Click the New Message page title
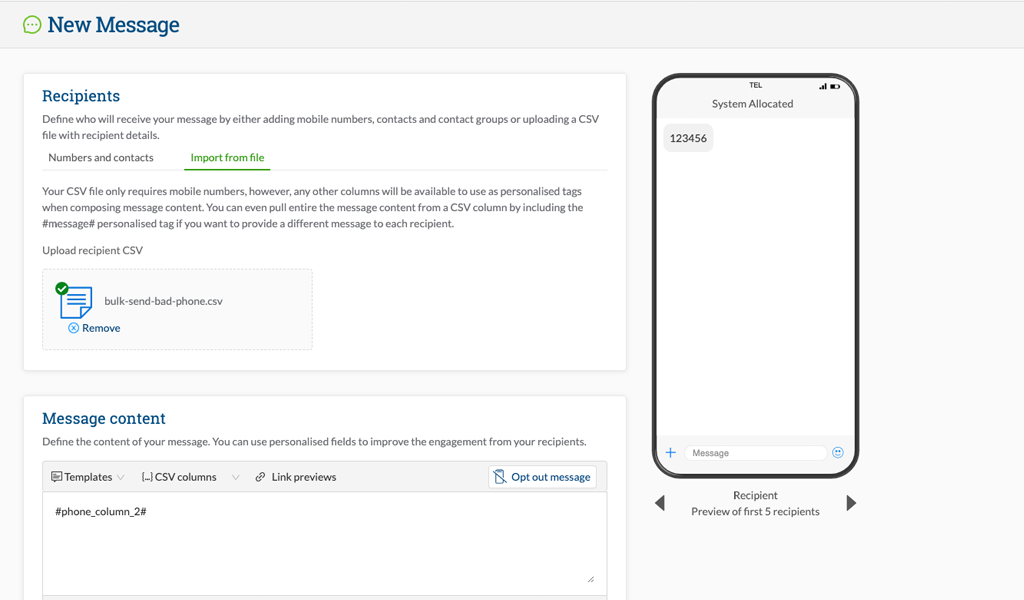The height and width of the screenshot is (600, 1024). (x=114, y=25)
